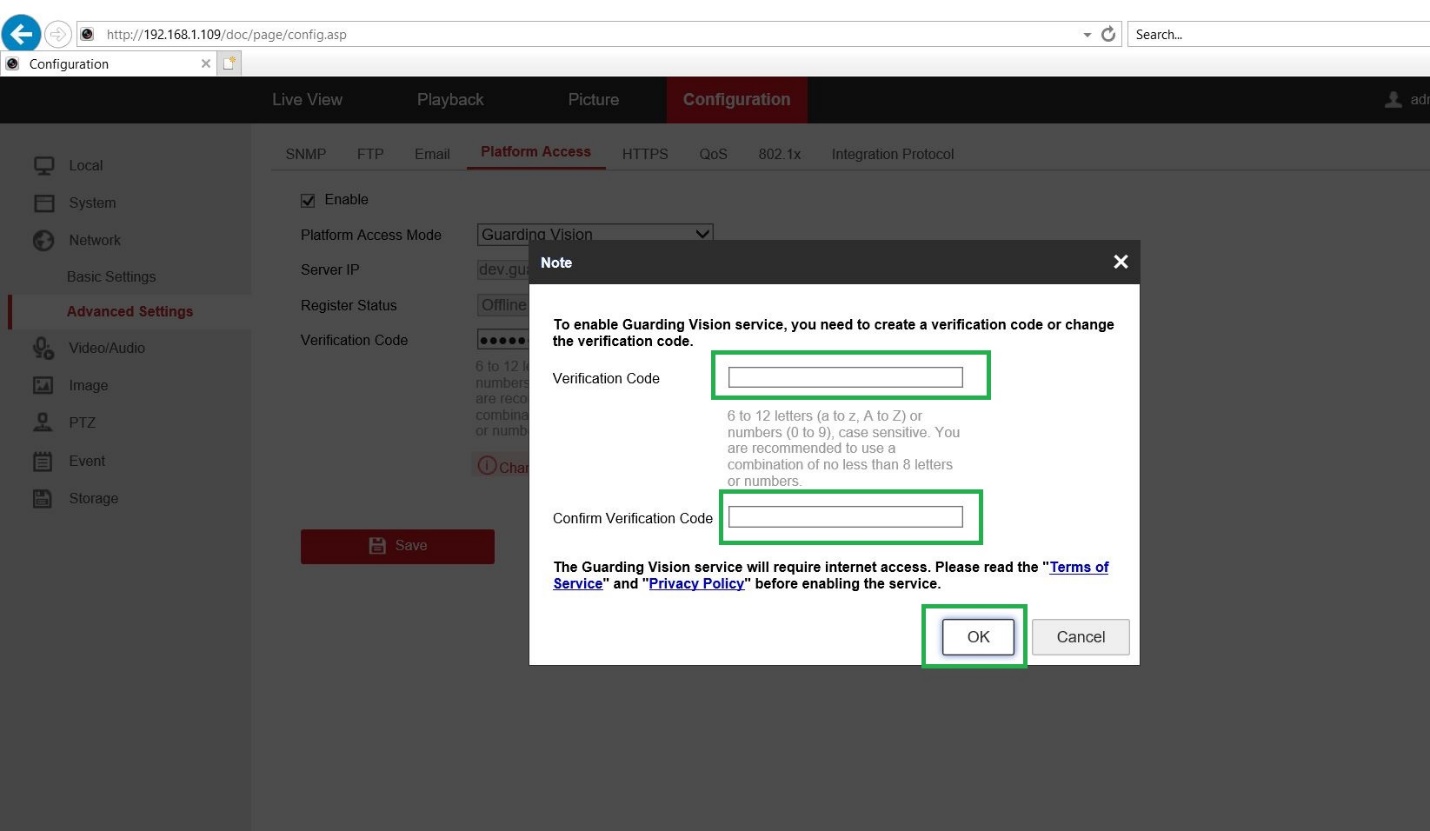The width and height of the screenshot is (1430, 831).
Task: Switch to Picture tab
Action: click(x=593, y=100)
